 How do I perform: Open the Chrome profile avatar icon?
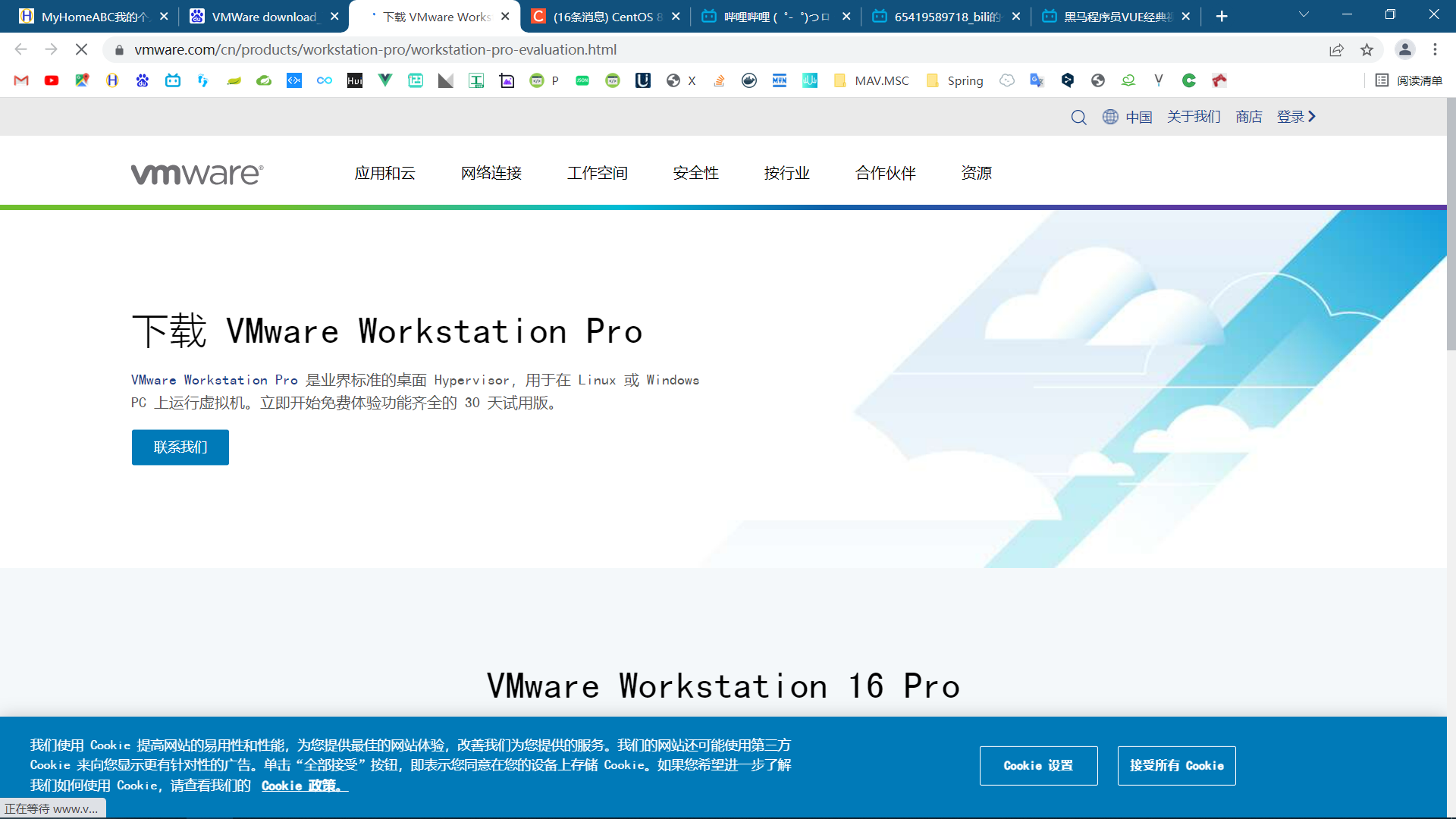click(x=1404, y=50)
